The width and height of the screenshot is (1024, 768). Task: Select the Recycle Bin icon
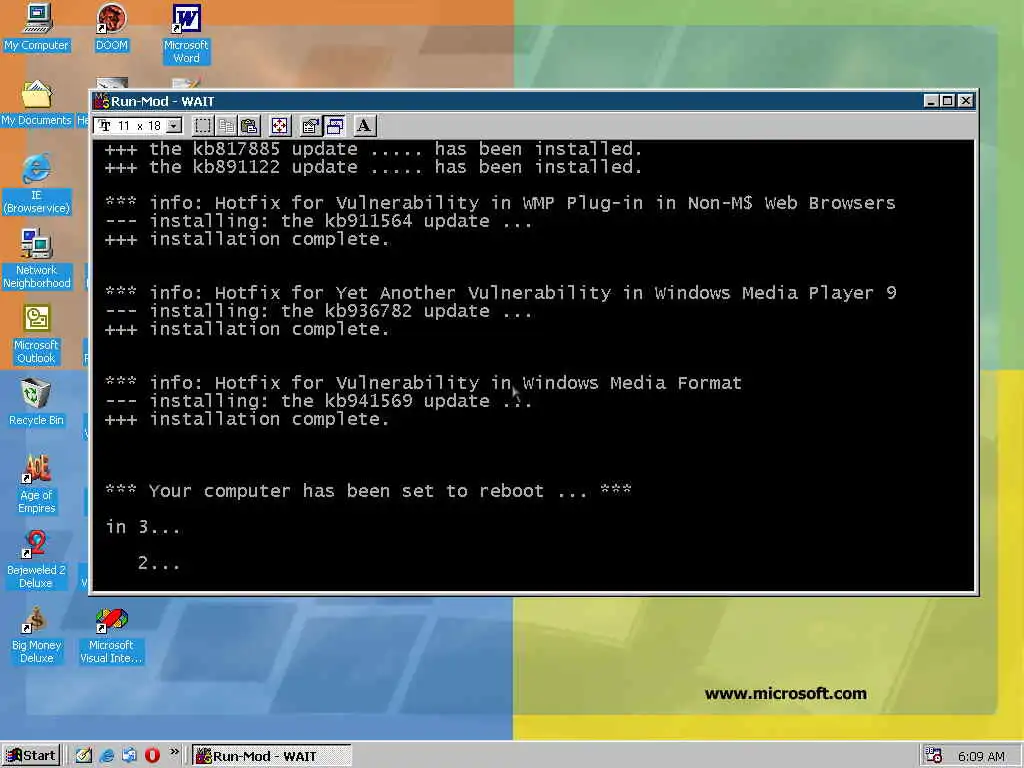coord(36,403)
